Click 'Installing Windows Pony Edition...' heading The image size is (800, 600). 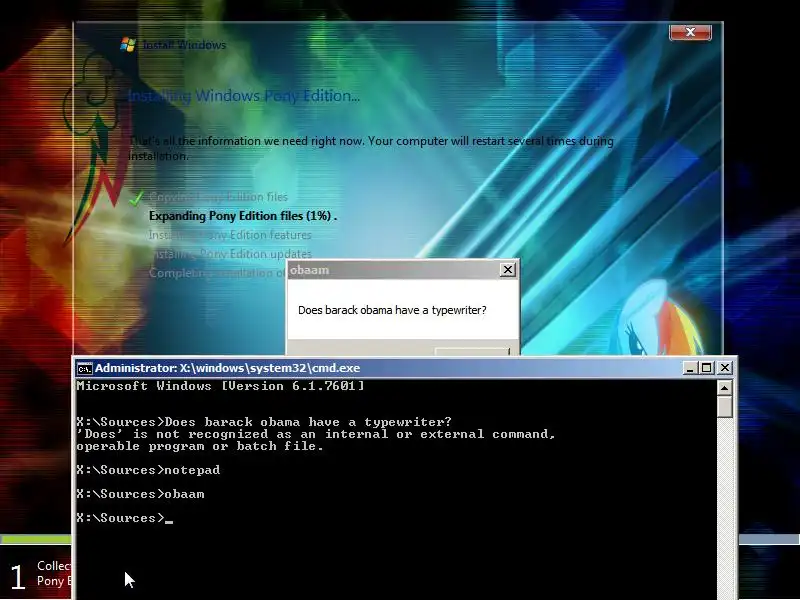pos(244,96)
